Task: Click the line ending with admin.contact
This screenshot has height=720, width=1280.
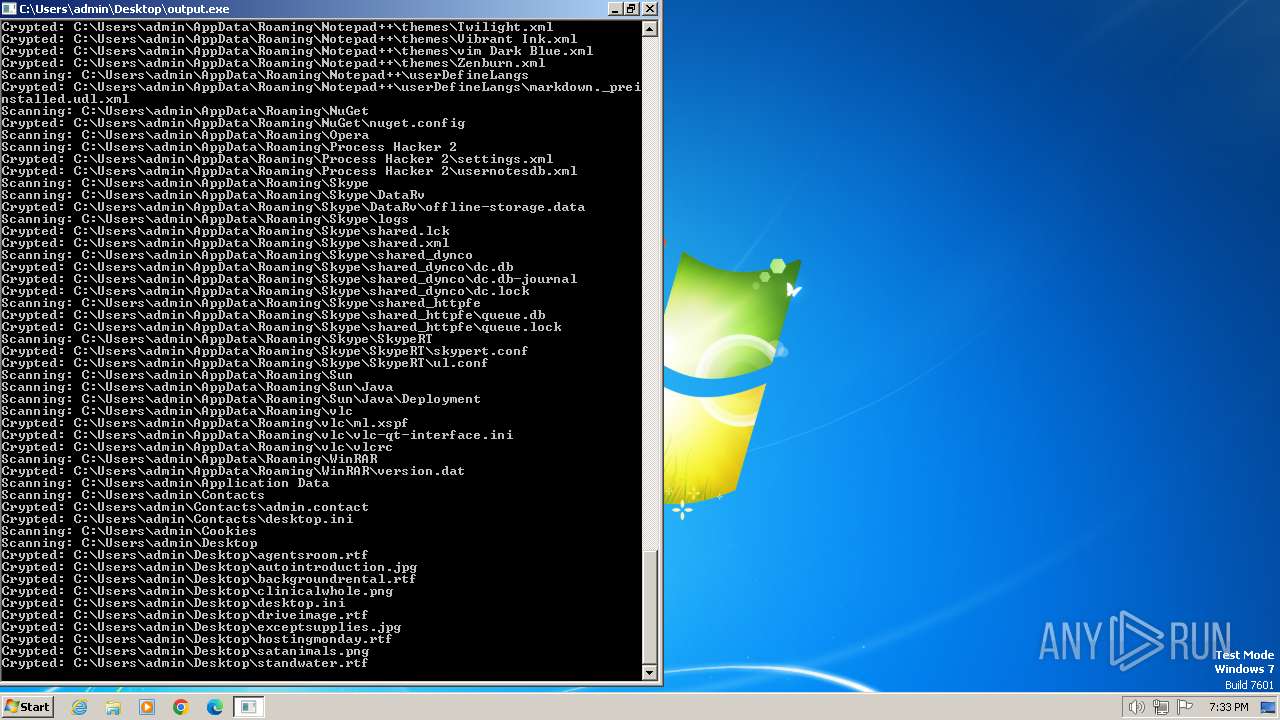Action: click(x=185, y=507)
